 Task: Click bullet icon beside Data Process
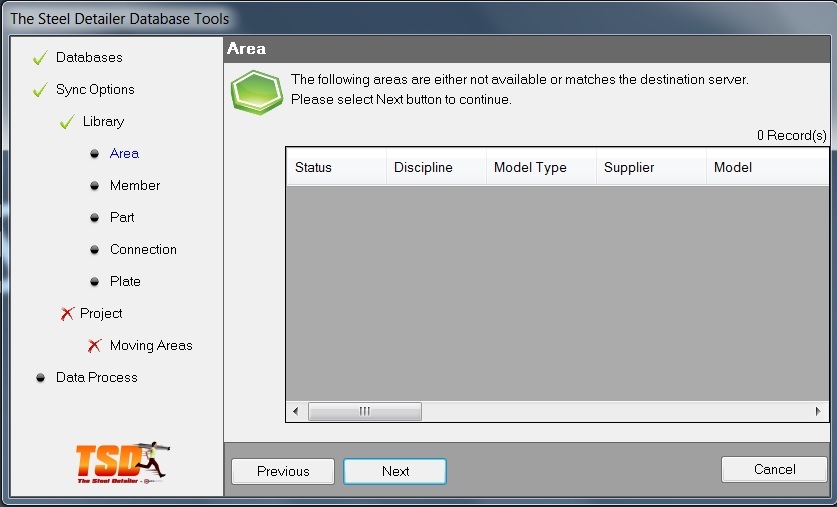(x=41, y=378)
